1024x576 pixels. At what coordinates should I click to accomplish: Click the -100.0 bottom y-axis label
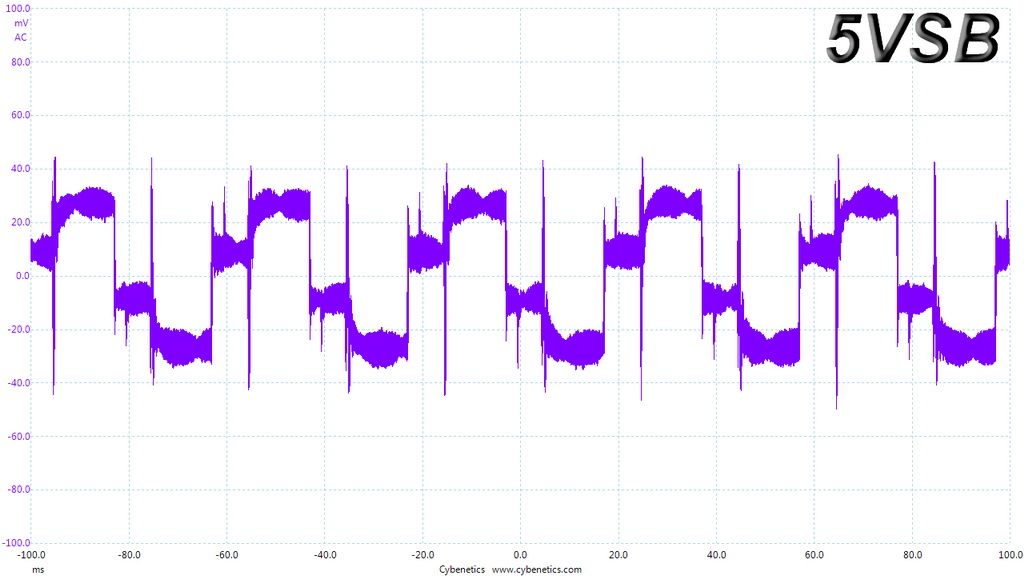(x=16, y=543)
